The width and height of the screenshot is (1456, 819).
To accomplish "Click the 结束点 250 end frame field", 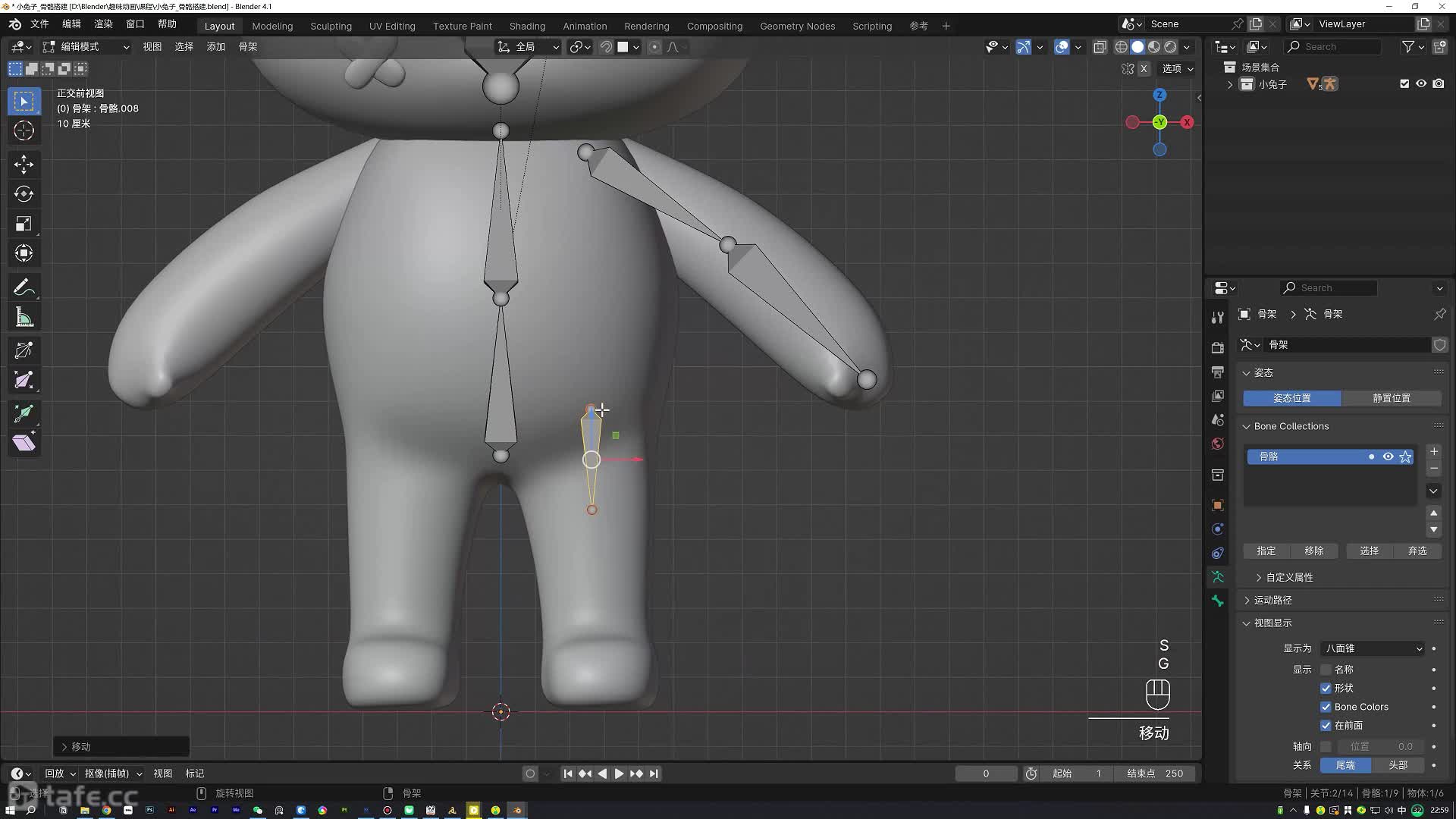I will coord(1155,773).
